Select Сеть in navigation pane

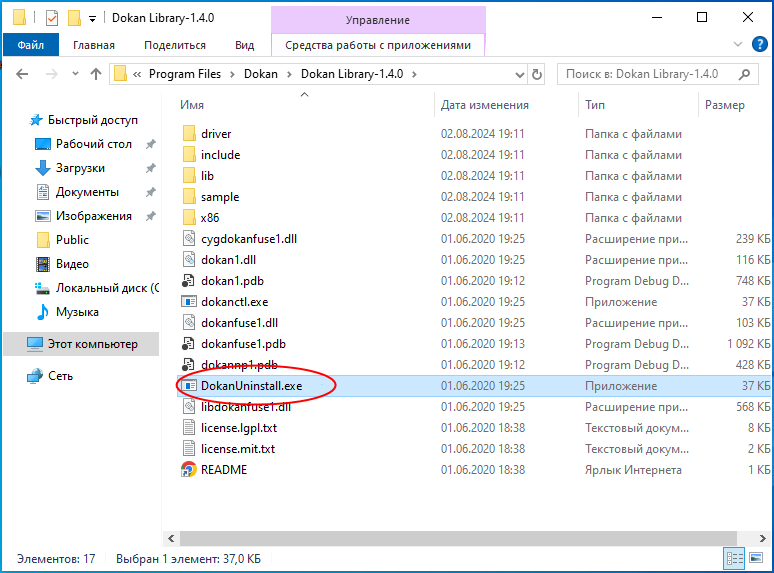[x=60, y=376]
